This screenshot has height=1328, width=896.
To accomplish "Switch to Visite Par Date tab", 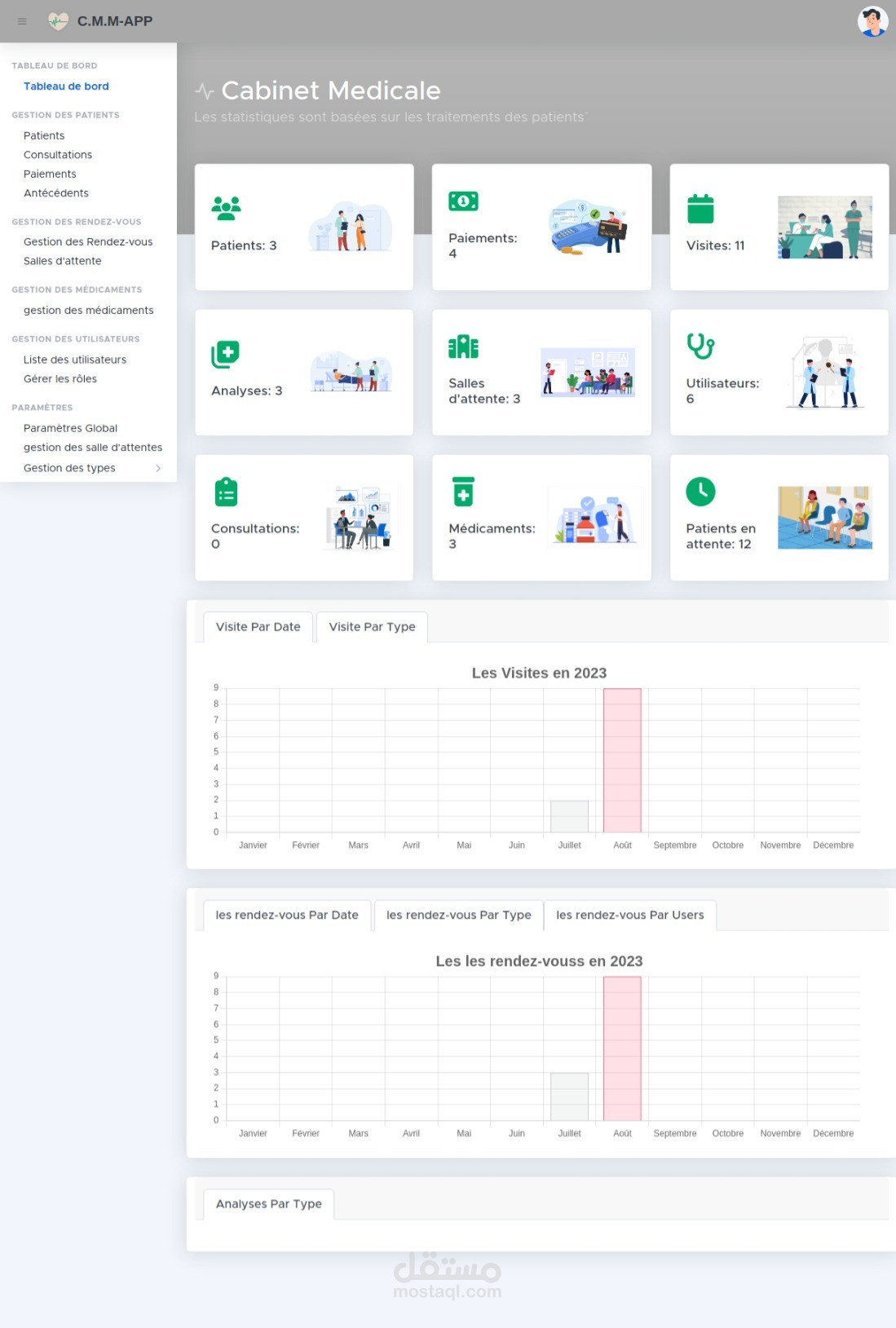I will [258, 627].
